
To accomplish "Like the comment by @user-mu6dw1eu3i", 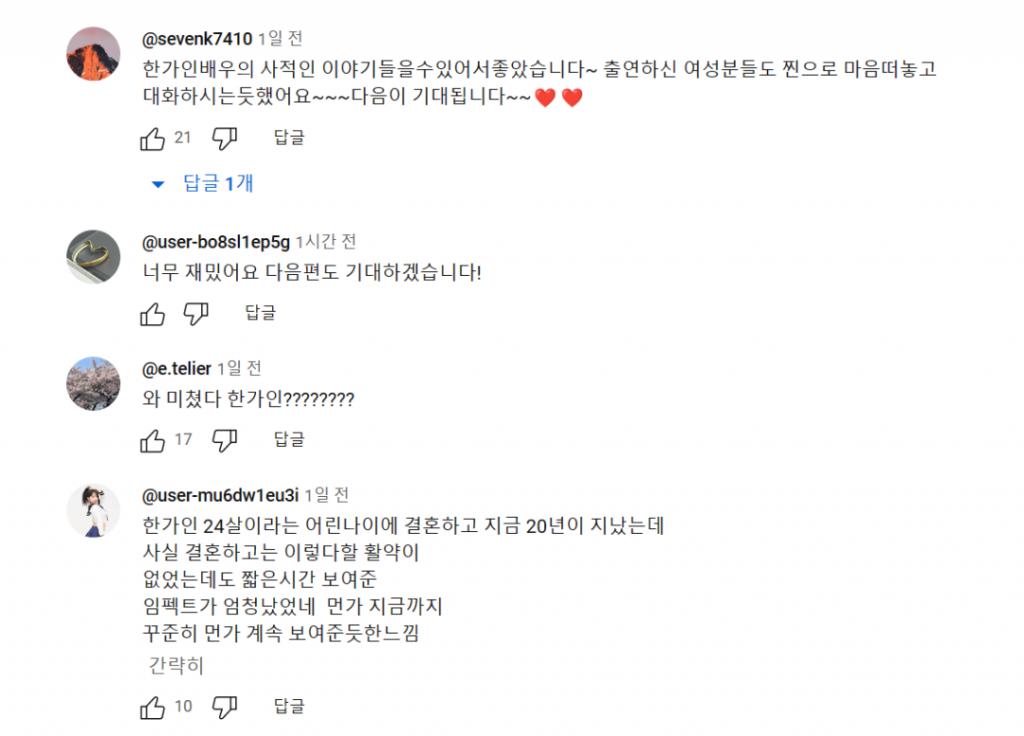I will (153, 708).
